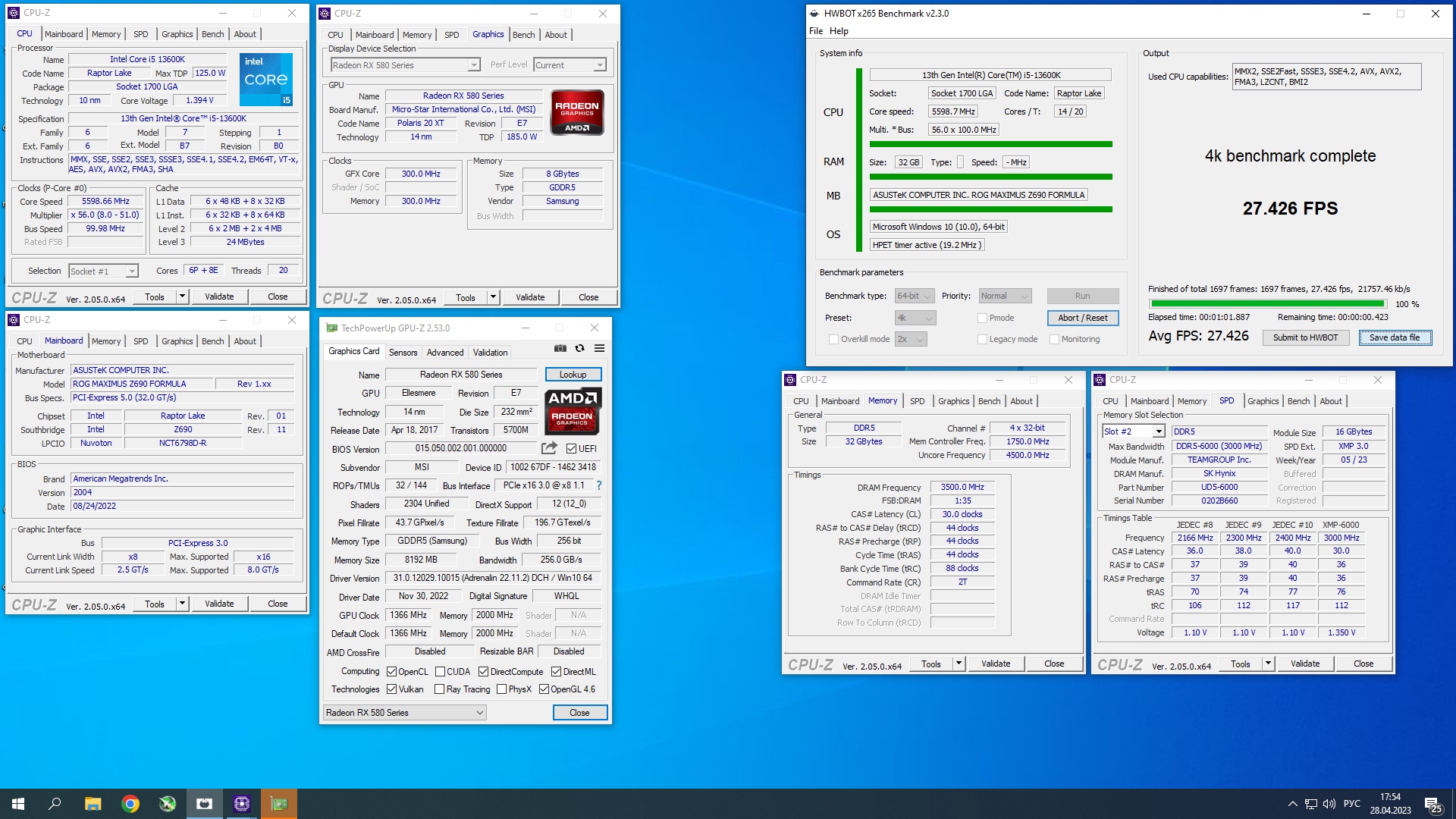Click the Radeon Graphics logo in CPU-Z Graphics window
This screenshot has width=1456, height=819.
click(577, 112)
